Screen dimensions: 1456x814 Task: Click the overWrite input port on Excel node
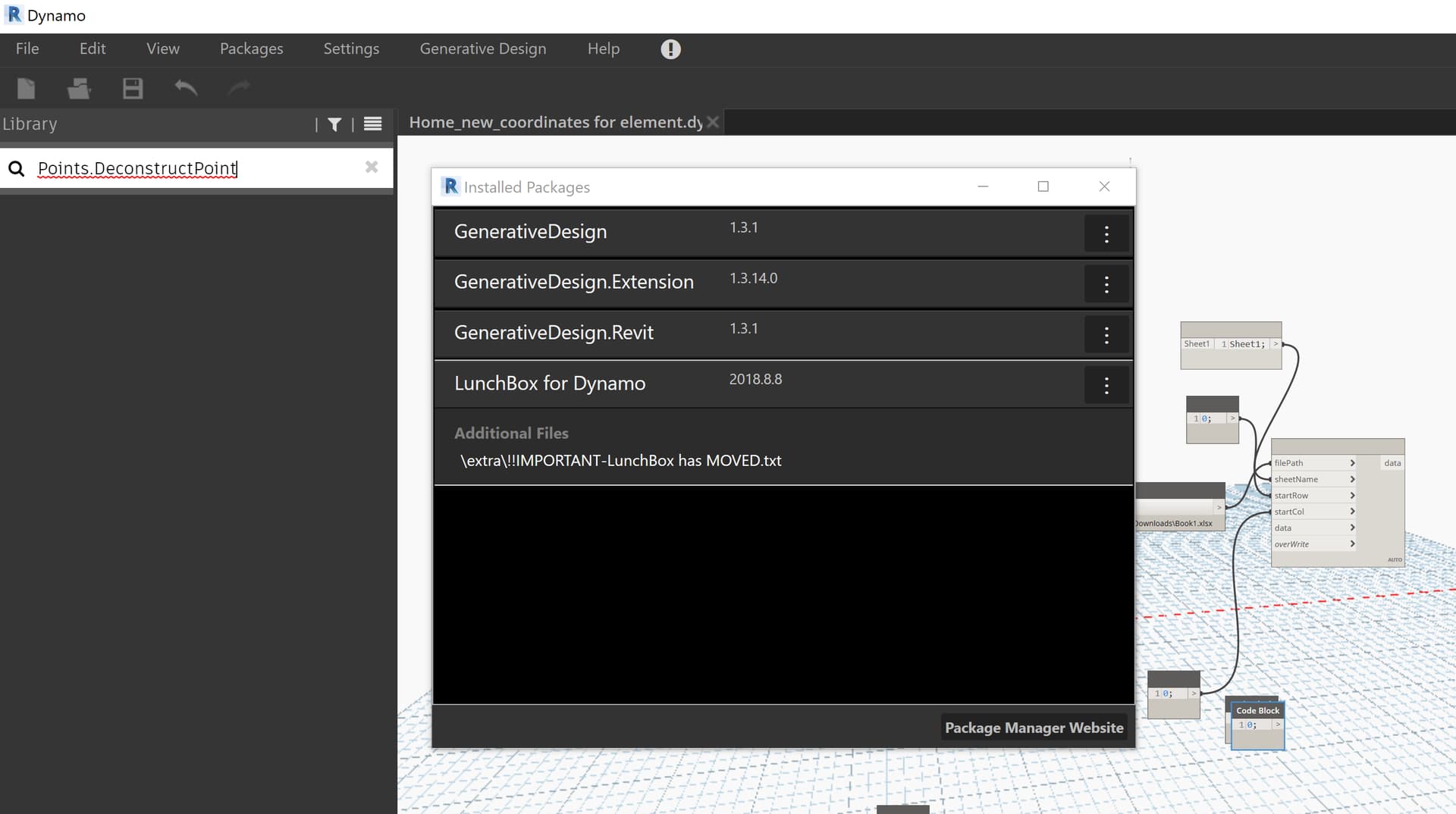1314,544
